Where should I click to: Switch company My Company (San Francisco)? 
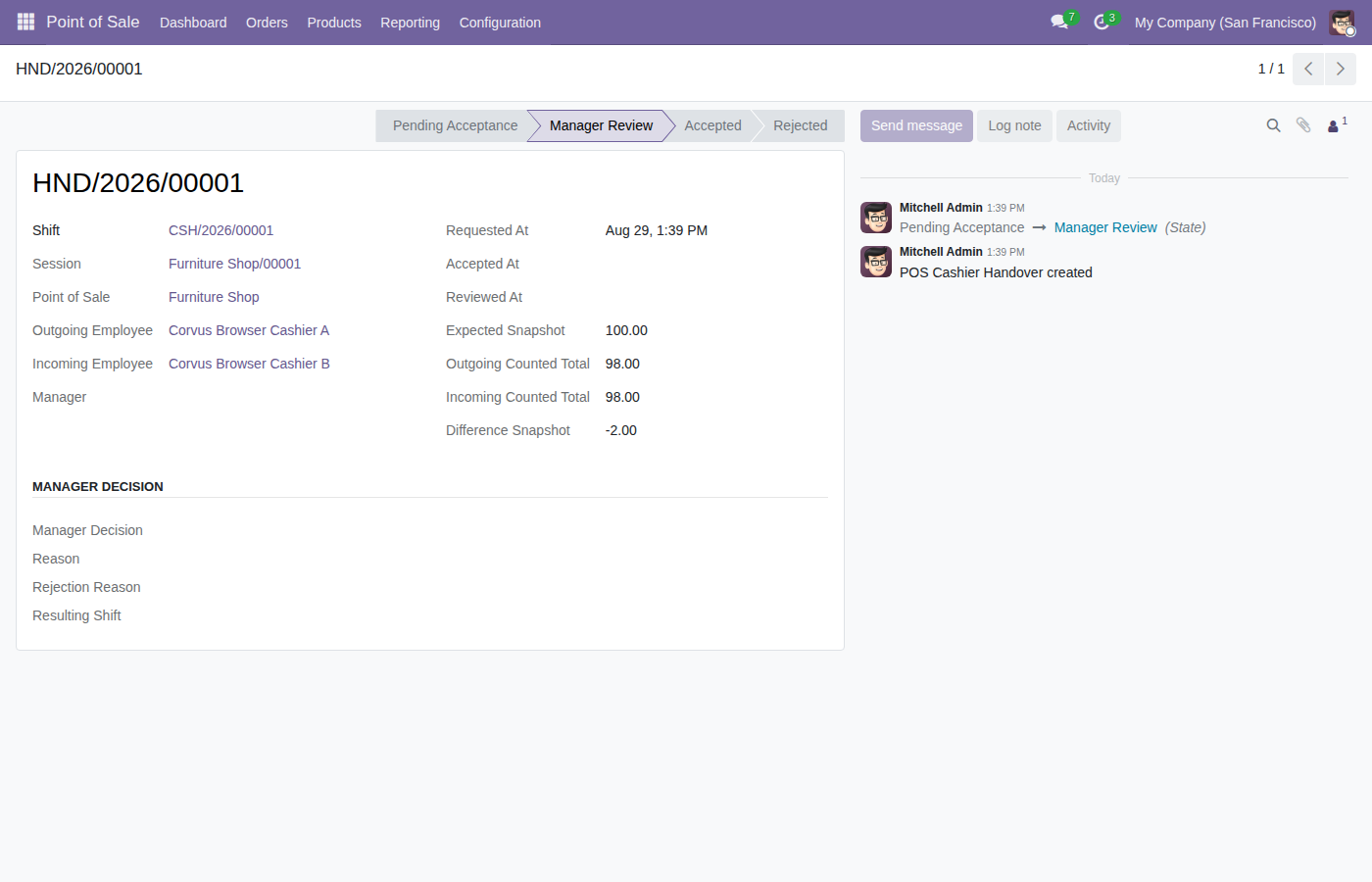point(1225,22)
